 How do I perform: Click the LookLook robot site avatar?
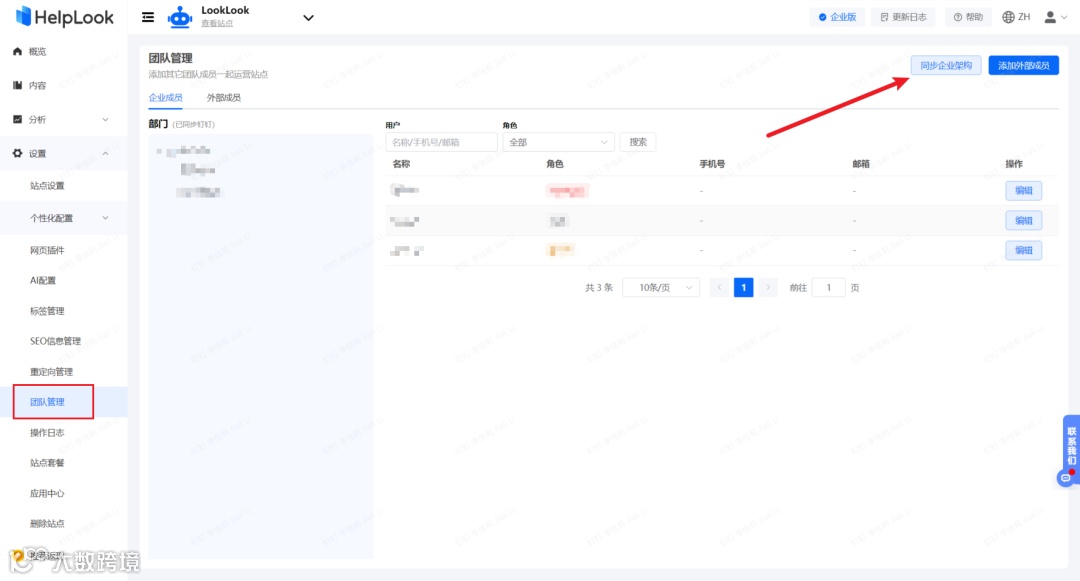(x=179, y=16)
